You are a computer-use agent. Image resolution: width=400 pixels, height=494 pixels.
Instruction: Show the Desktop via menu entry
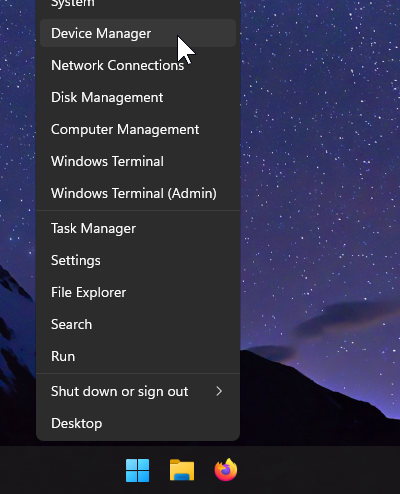click(138, 423)
